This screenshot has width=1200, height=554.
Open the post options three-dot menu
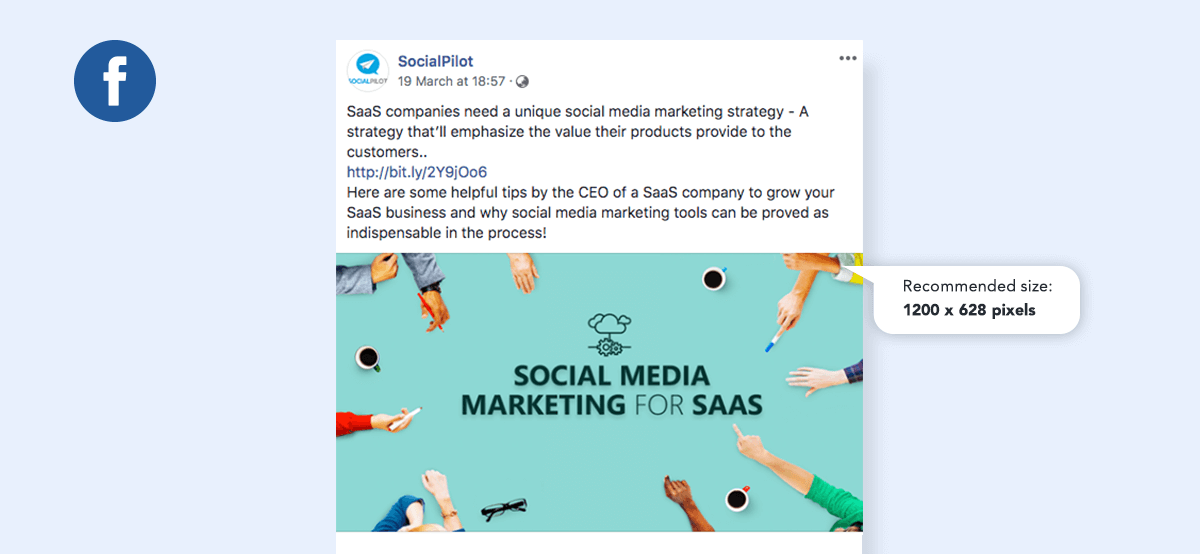[848, 58]
